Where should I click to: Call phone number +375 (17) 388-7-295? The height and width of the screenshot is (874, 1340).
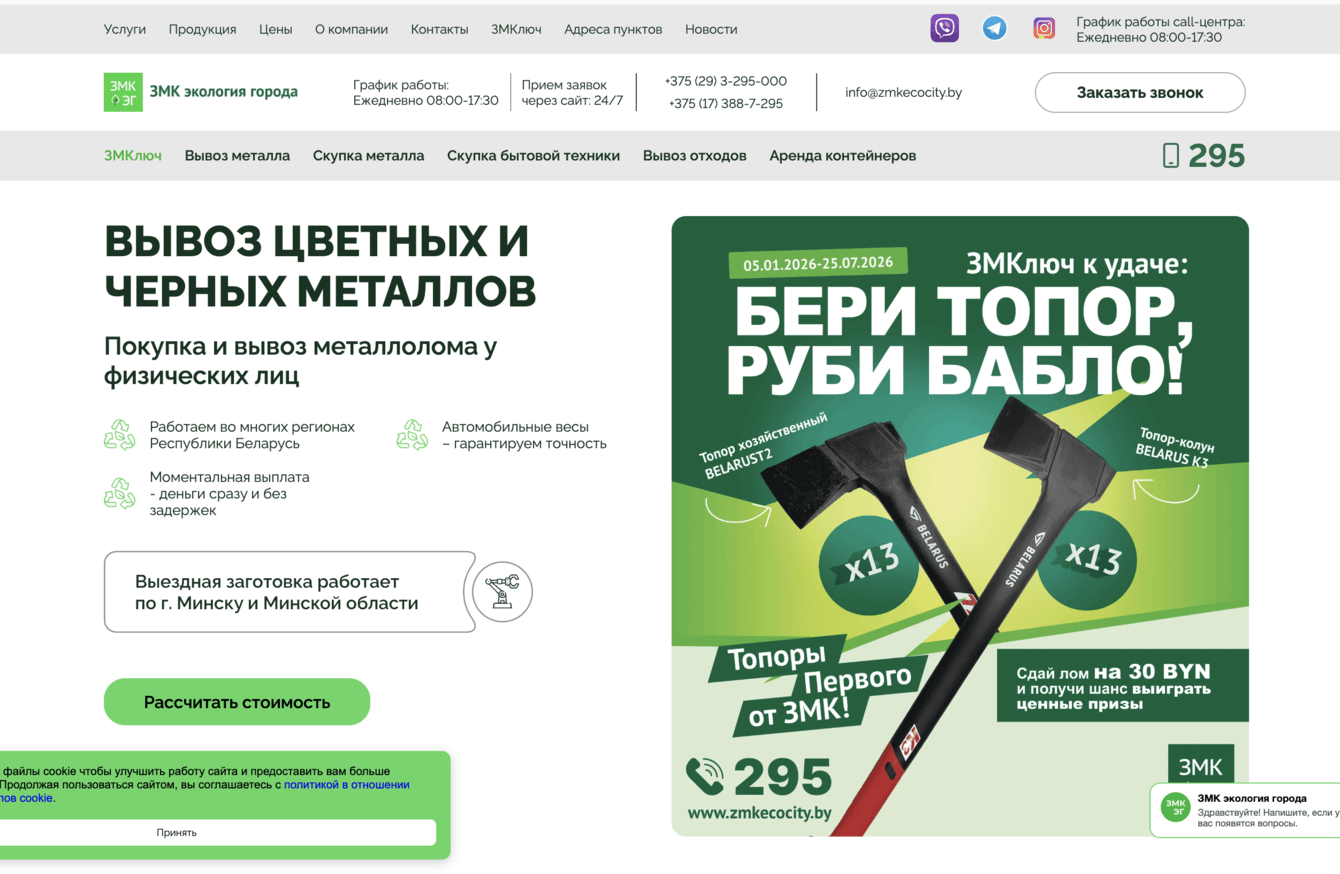pyautogui.click(x=726, y=103)
